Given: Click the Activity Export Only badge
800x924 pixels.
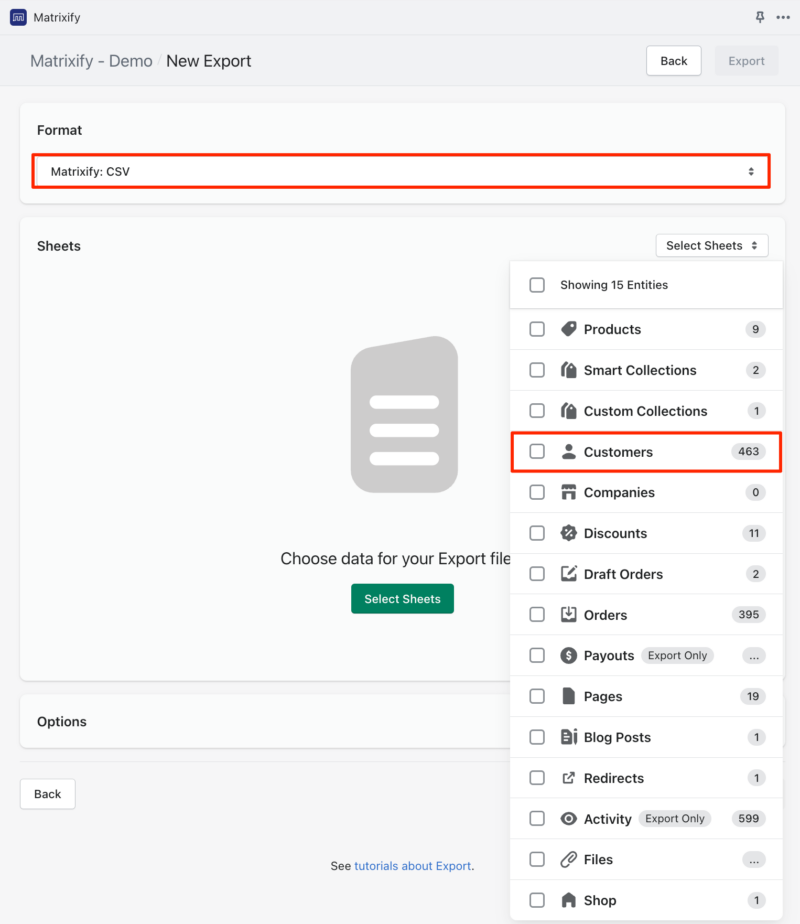Looking at the screenshot, I should pyautogui.click(x=675, y=819).
